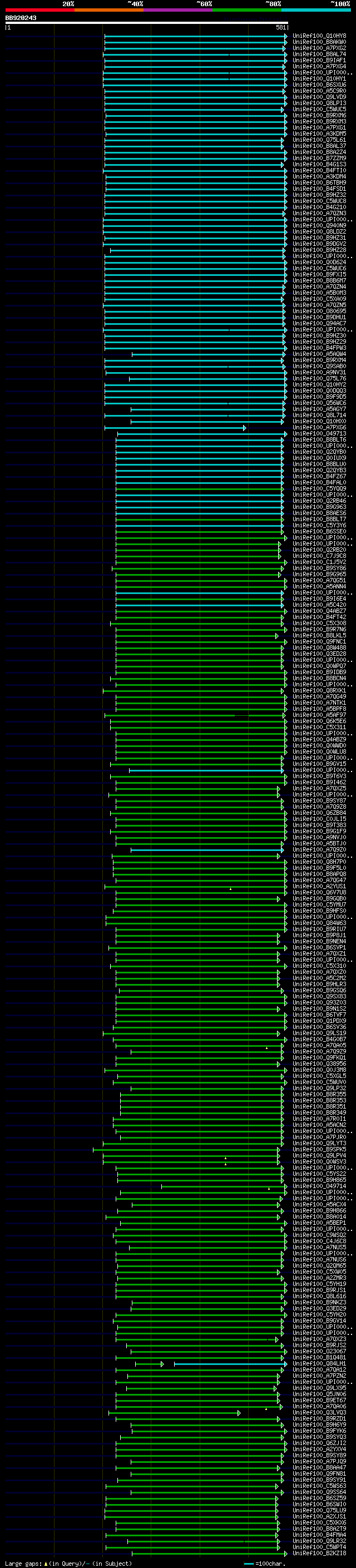Click UniRef100_C5YH20 label
356x1568 pixels.
(319, 1314)
